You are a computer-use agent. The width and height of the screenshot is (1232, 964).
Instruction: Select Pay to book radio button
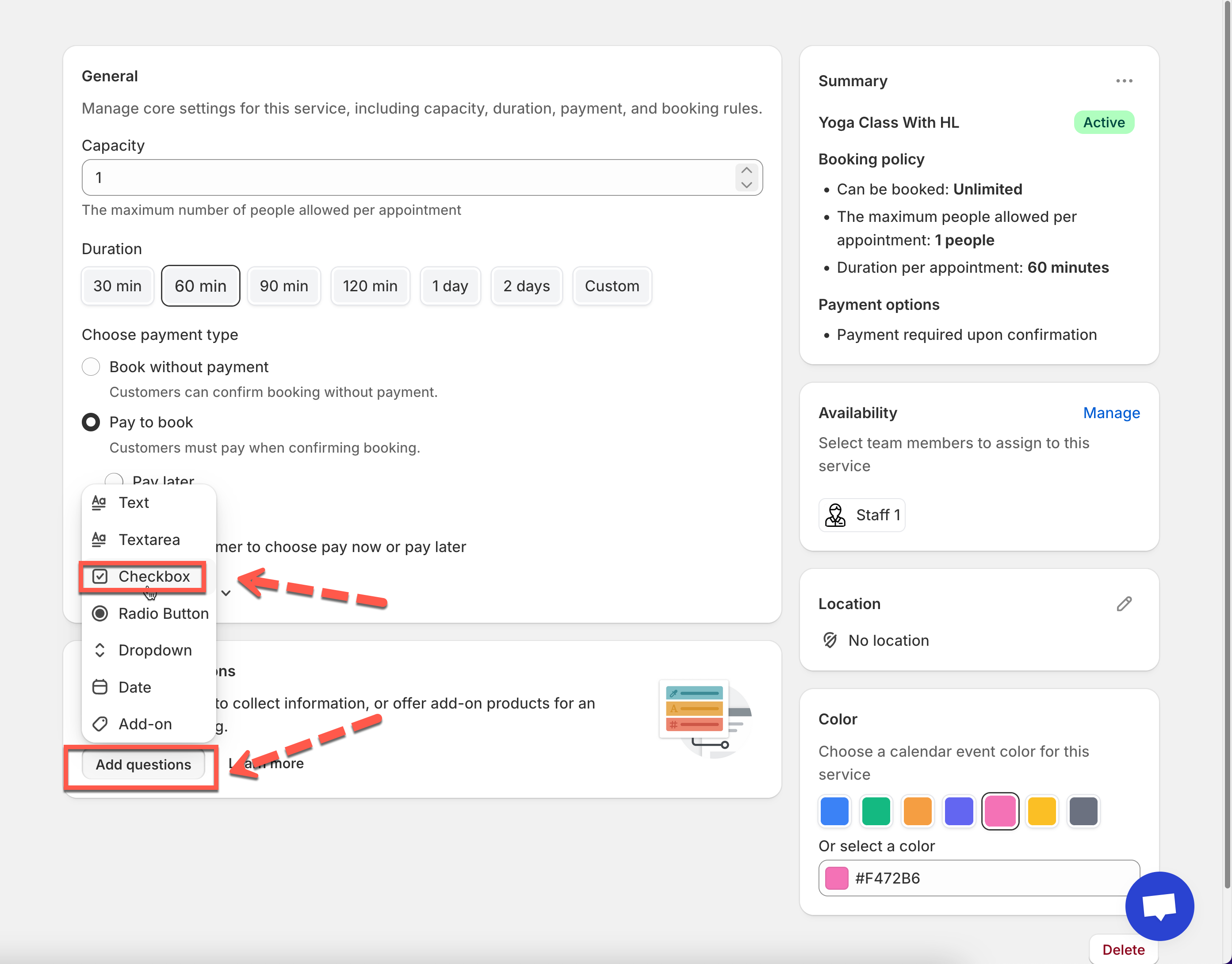pos(91,422)
